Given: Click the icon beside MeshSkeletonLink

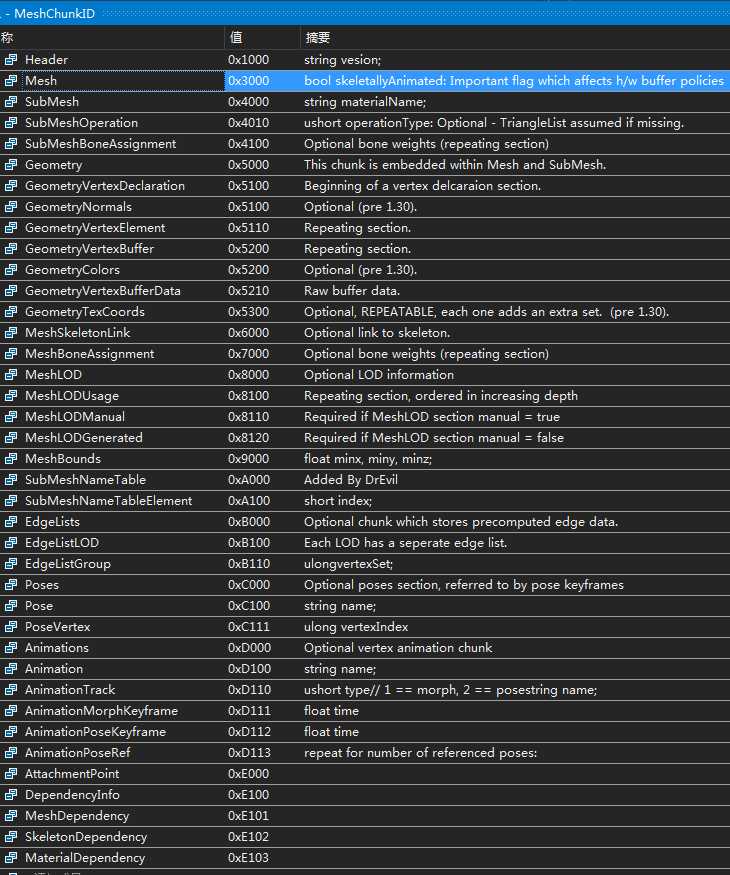Looking at the screenshot, I should pos(11,333).
